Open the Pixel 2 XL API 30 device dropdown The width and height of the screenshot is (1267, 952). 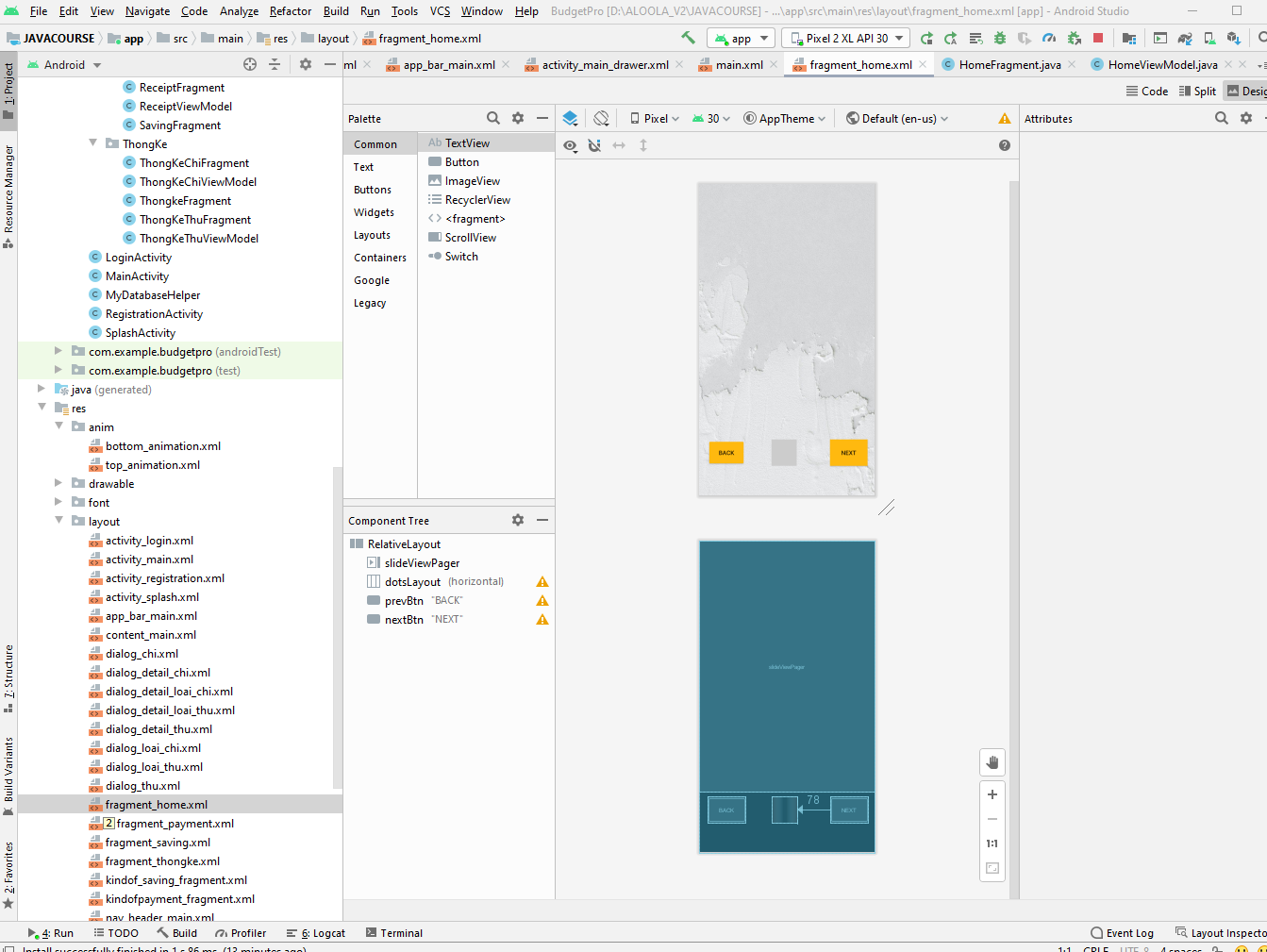[x=845, y=39]
